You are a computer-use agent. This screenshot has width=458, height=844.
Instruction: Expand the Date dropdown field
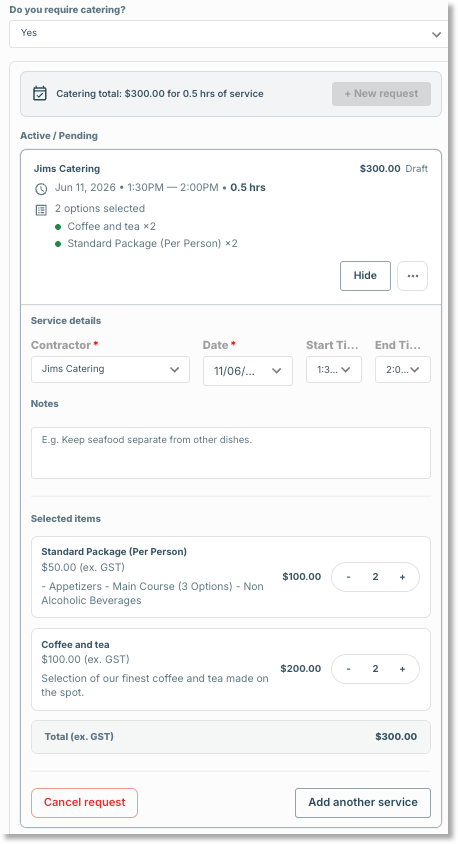pos(248,371)
